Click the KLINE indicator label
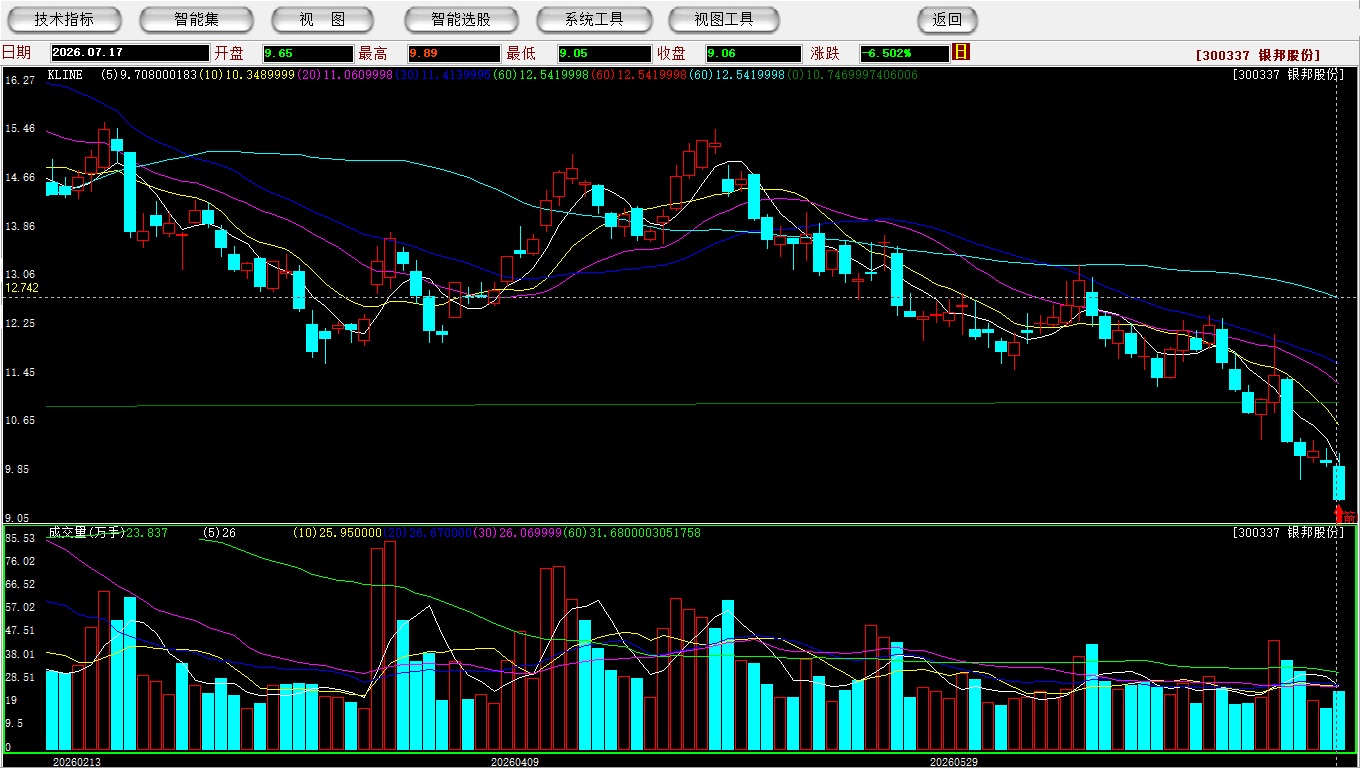The width and height of the screenshot is (1360, 768). point(65,75)
